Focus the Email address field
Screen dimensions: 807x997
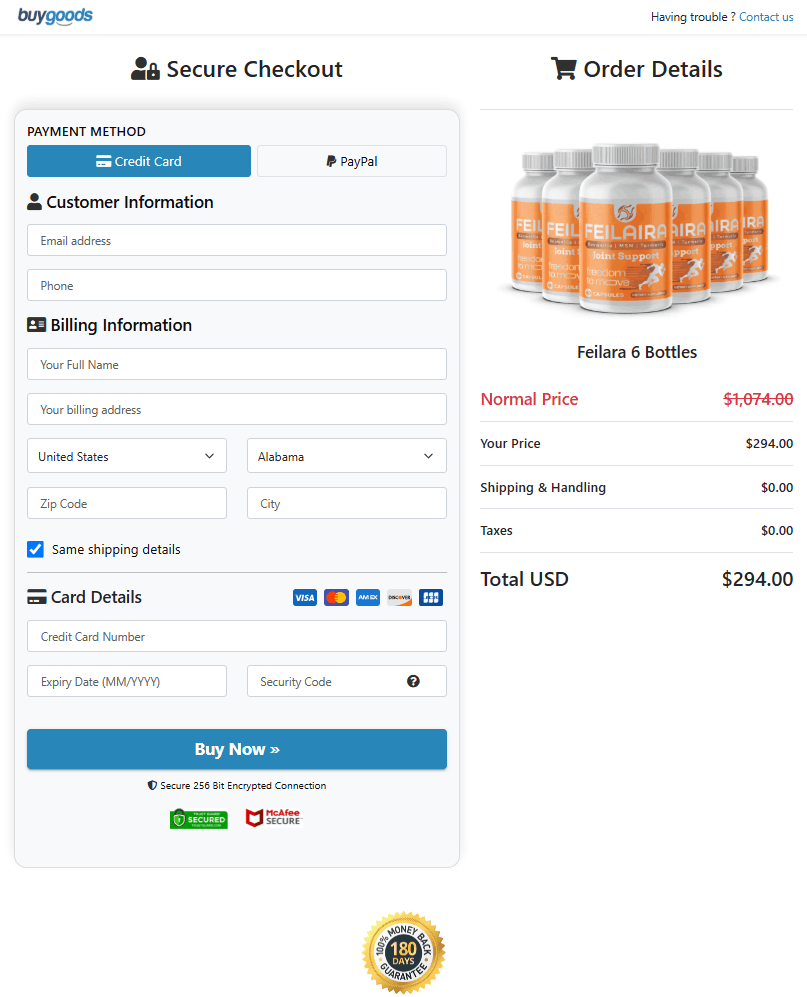coord(237,240)
